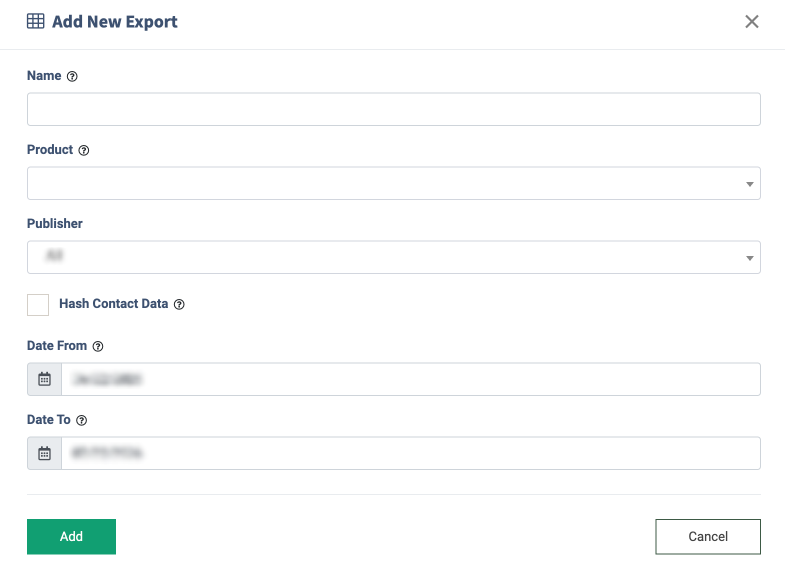Show the help tooltip icon beside Product
This screenshot has width=785, height=574.
coord(84,150)
